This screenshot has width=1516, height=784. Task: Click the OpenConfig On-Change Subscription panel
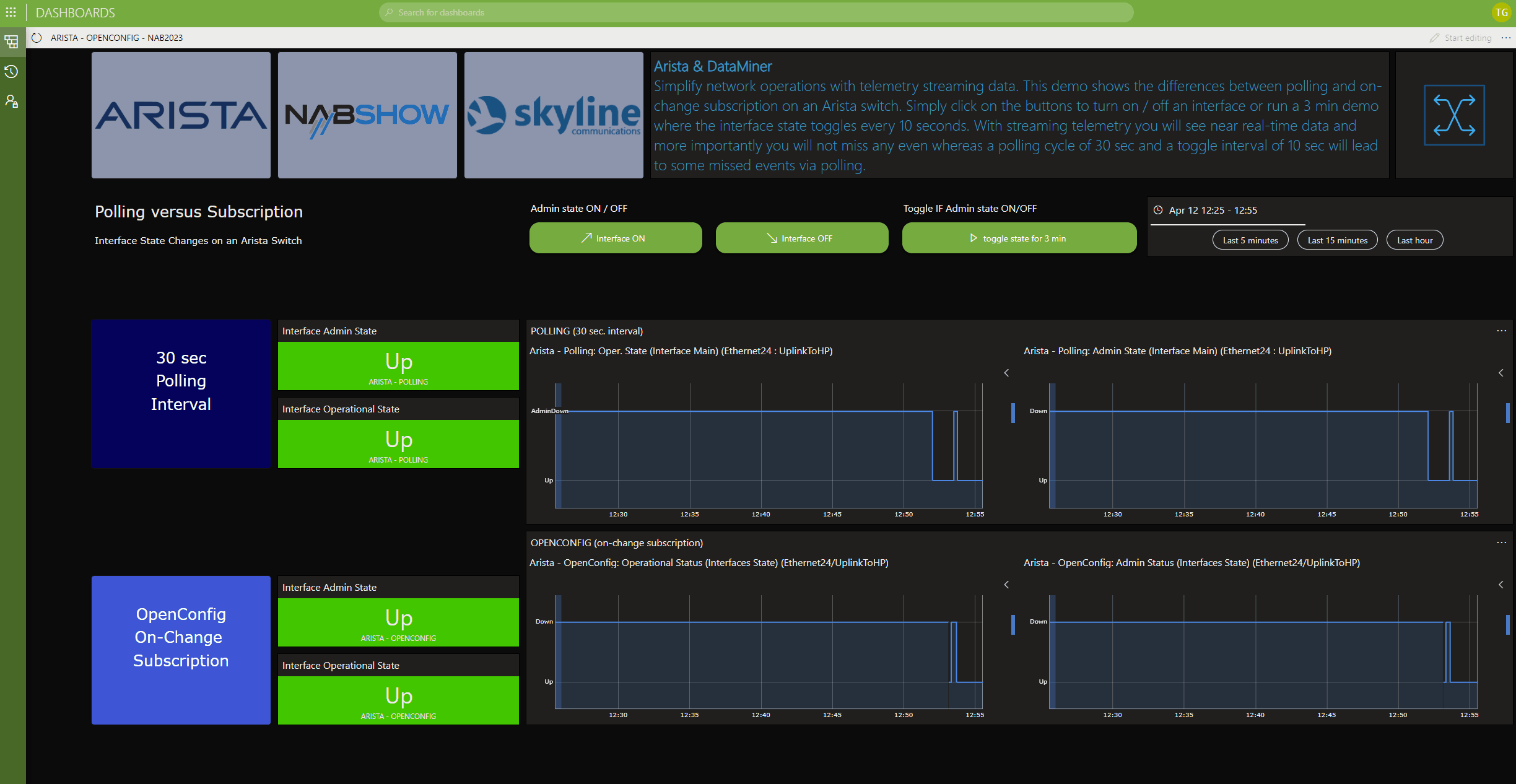coord(181,650)
